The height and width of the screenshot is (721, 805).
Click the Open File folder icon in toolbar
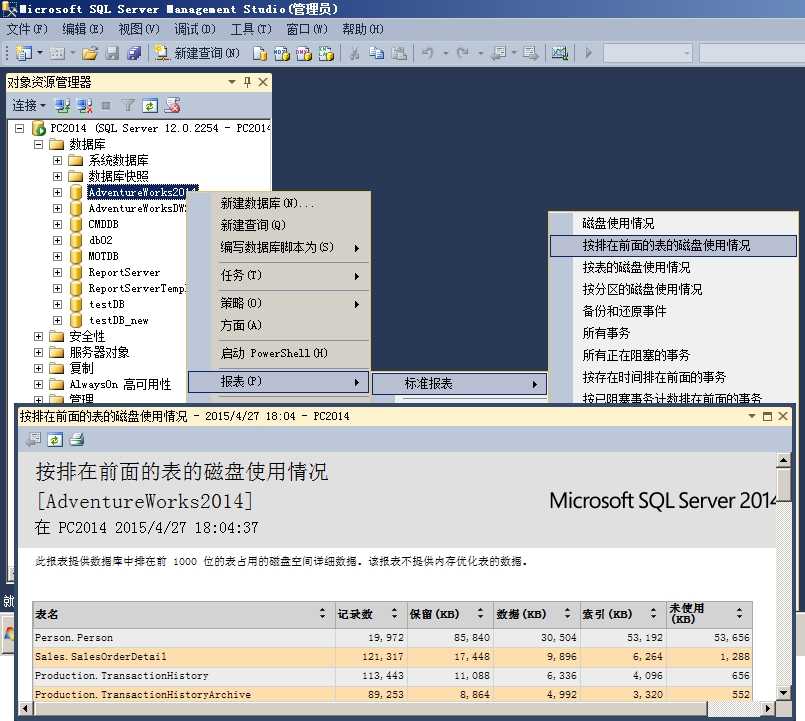coord(90,53)
